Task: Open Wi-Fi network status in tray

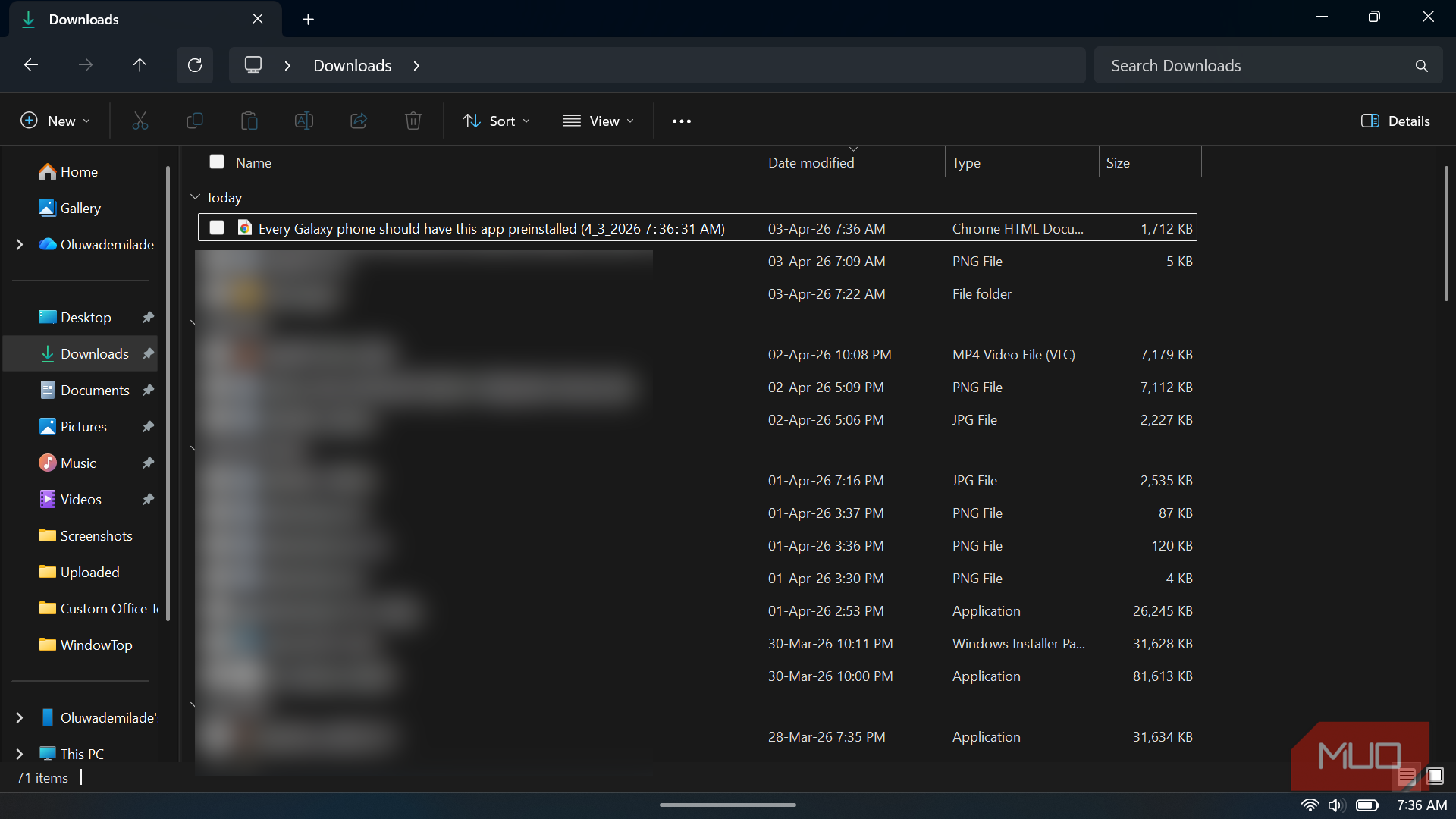Action: coord(1310,805)
